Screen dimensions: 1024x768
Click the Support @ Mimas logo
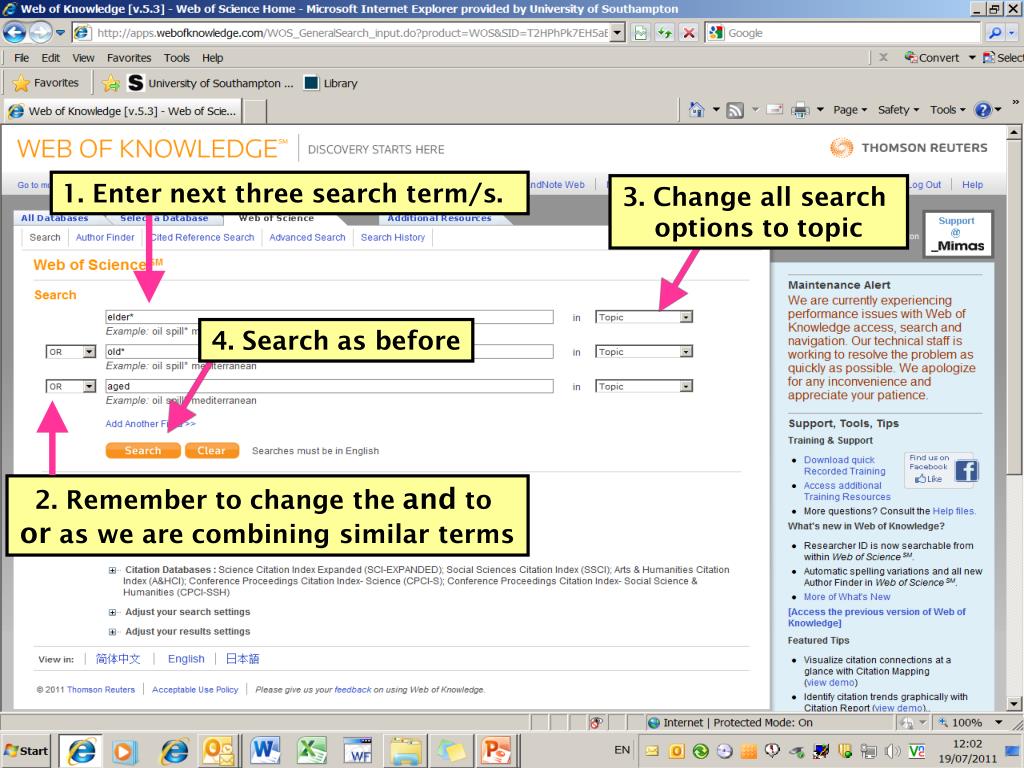pyautogui.click(x=957, y=234)
